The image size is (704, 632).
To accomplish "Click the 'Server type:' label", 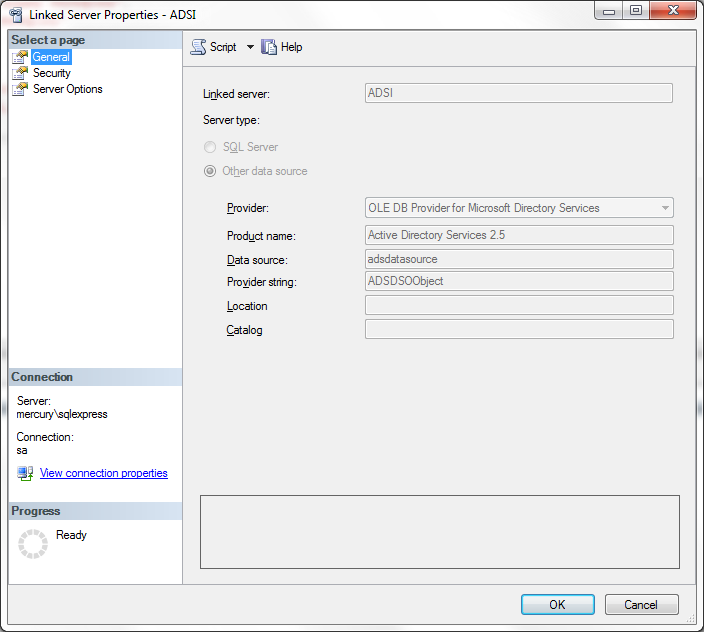I will 231,120.
